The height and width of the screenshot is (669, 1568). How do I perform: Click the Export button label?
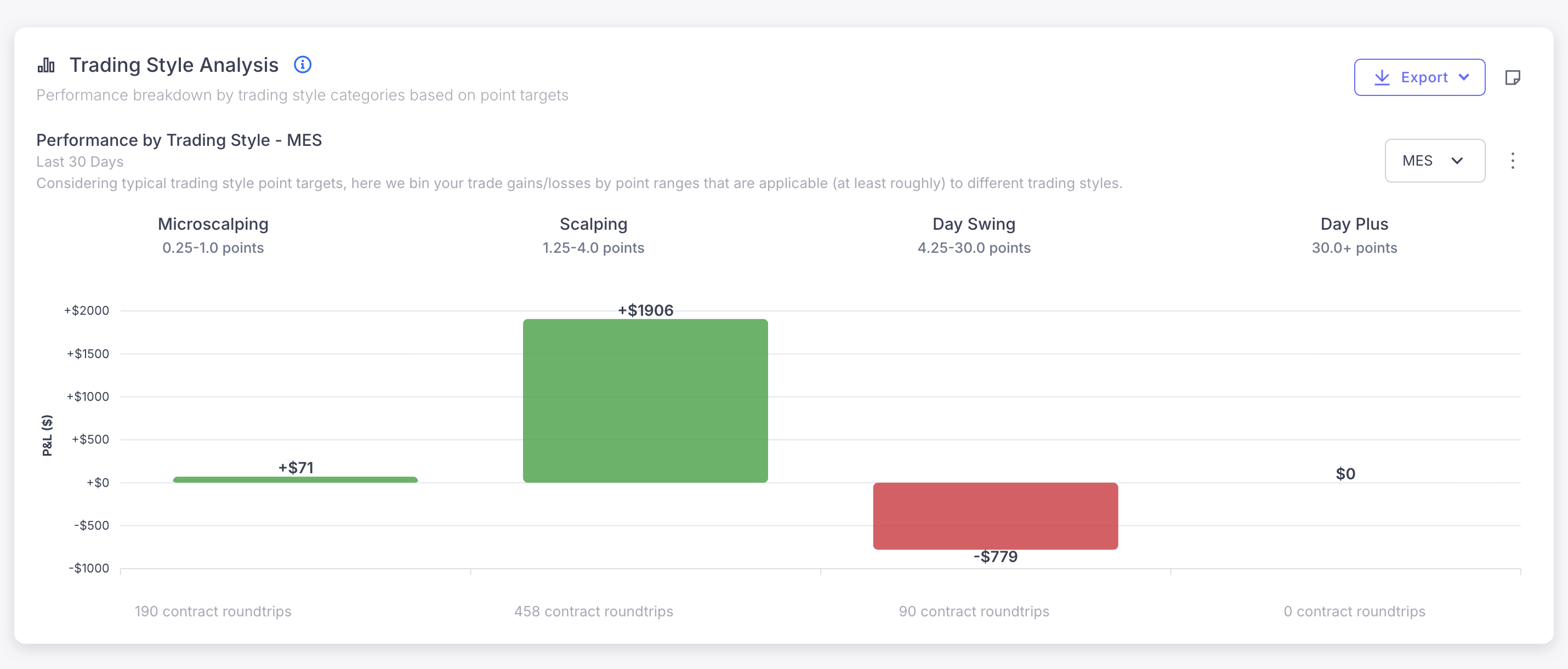tap(1424, 77)
